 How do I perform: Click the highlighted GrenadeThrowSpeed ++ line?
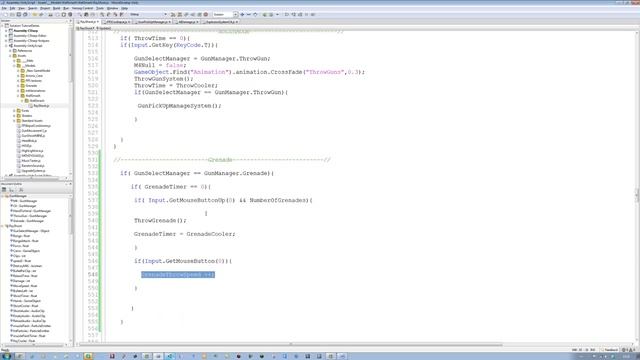click(178, 275)
